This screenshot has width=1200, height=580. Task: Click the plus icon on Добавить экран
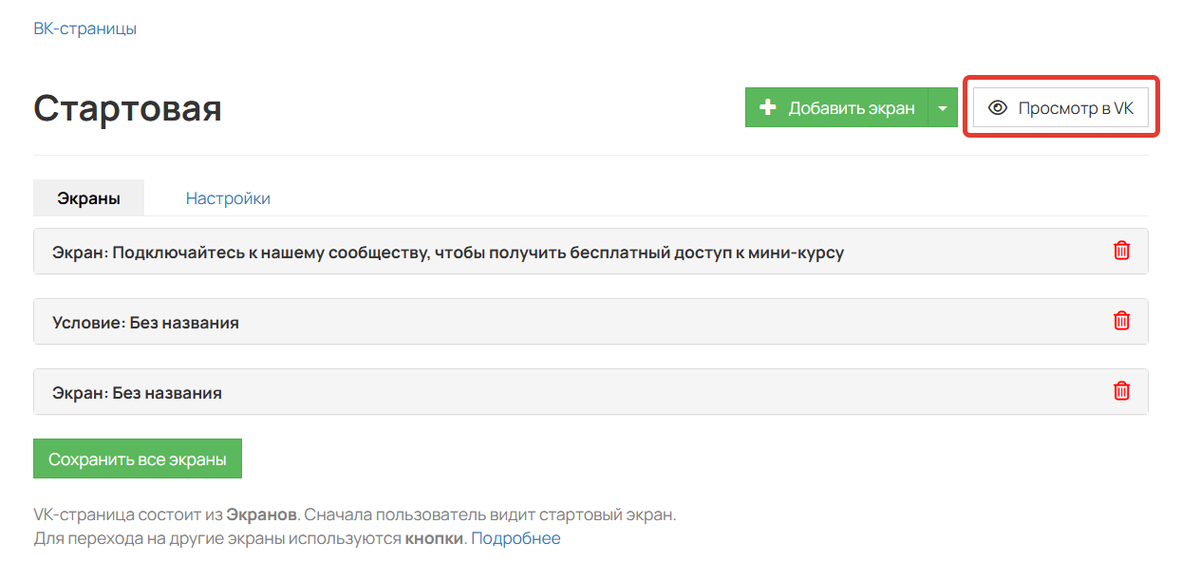pyautogui.click(x=768, y=108)
